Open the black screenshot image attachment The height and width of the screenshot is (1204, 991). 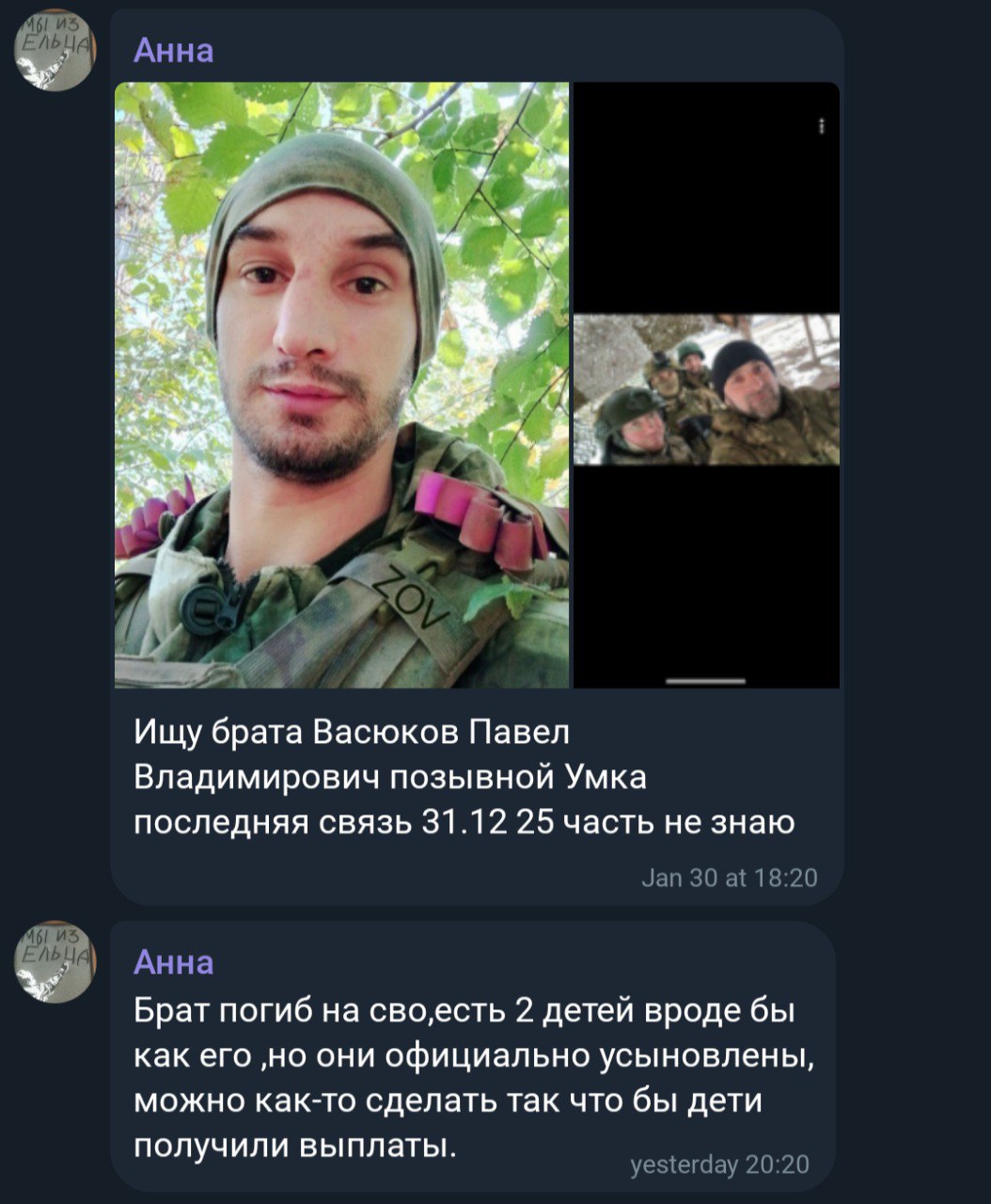(706, 385)
